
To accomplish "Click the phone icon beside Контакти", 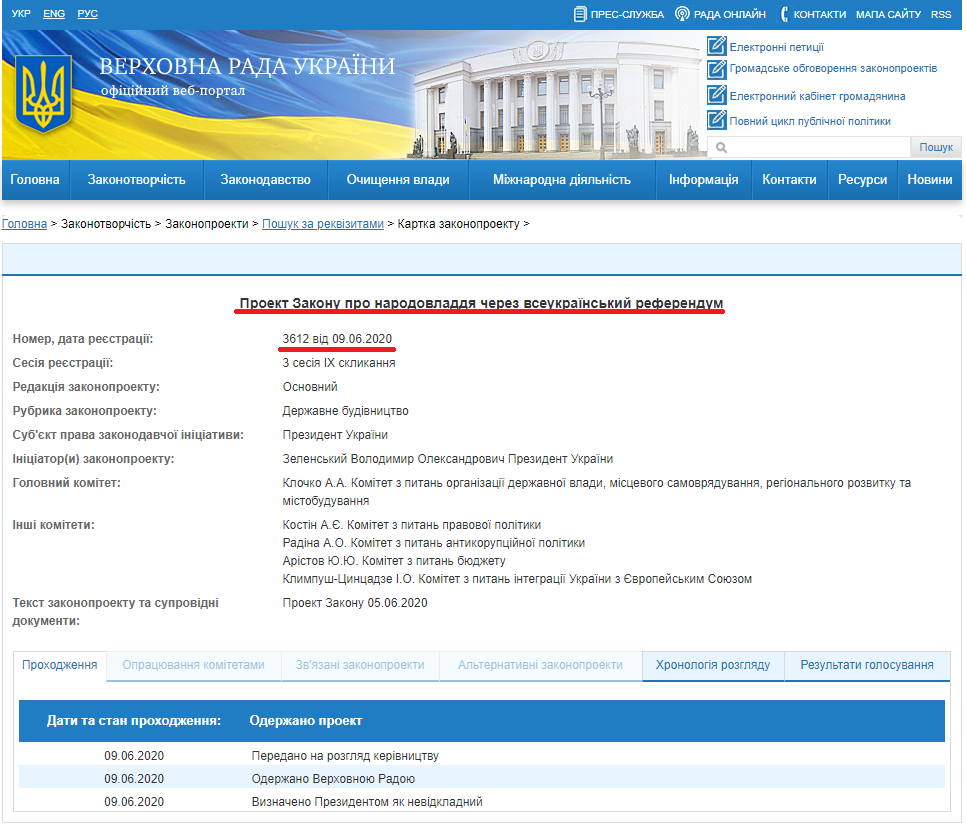I will pyautogui.click(x=784, y=14).
